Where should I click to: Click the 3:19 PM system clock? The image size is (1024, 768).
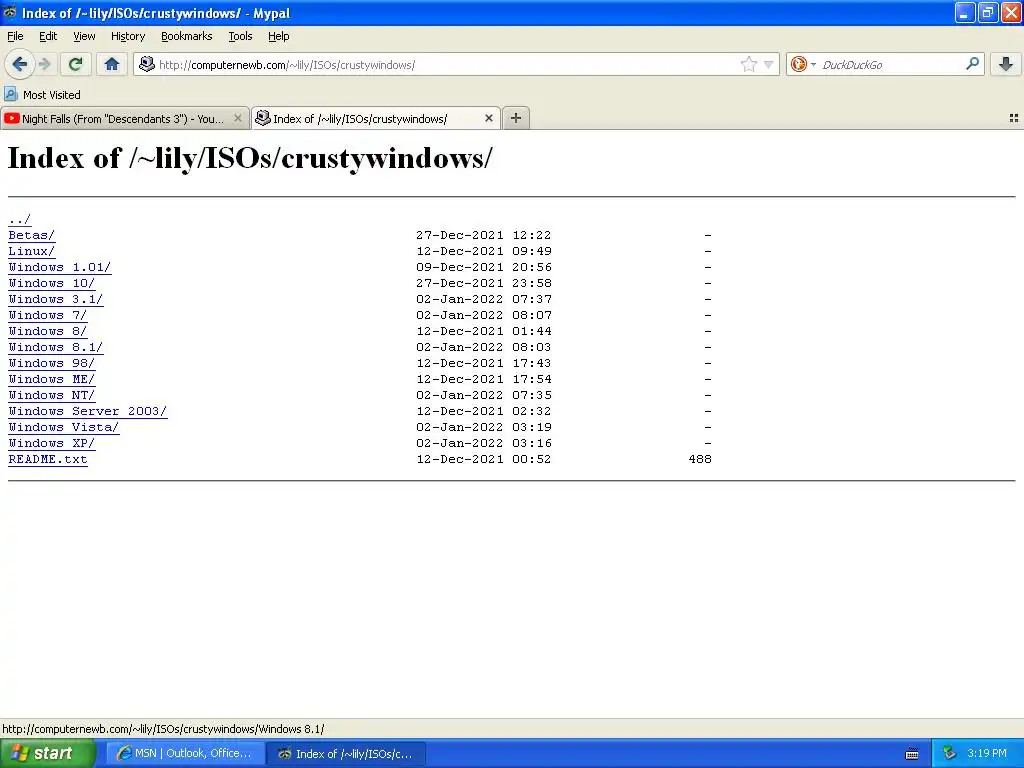987,754
